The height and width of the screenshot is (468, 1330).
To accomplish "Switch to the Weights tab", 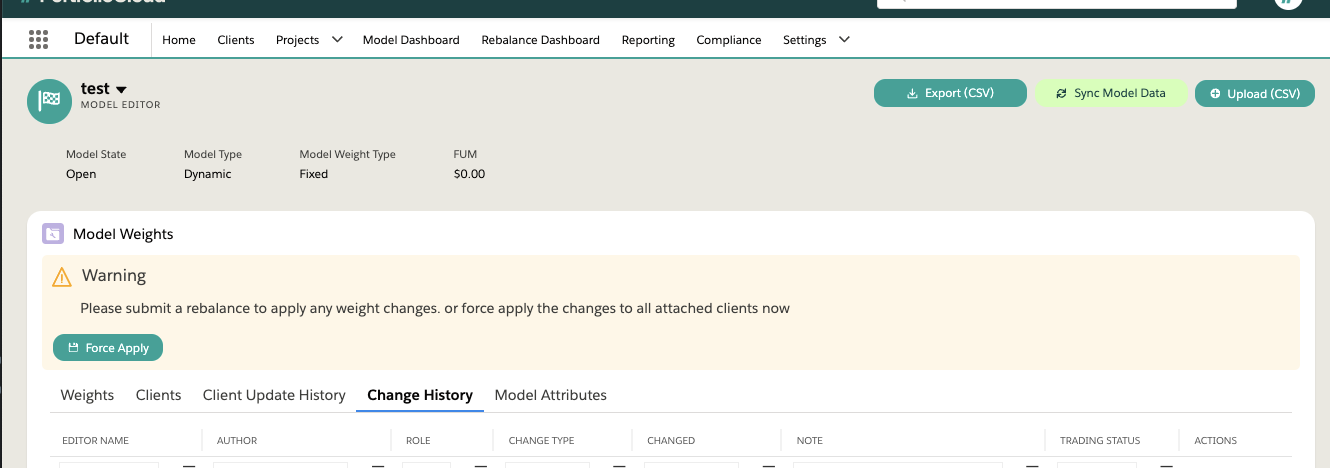I will coord(87,395).
